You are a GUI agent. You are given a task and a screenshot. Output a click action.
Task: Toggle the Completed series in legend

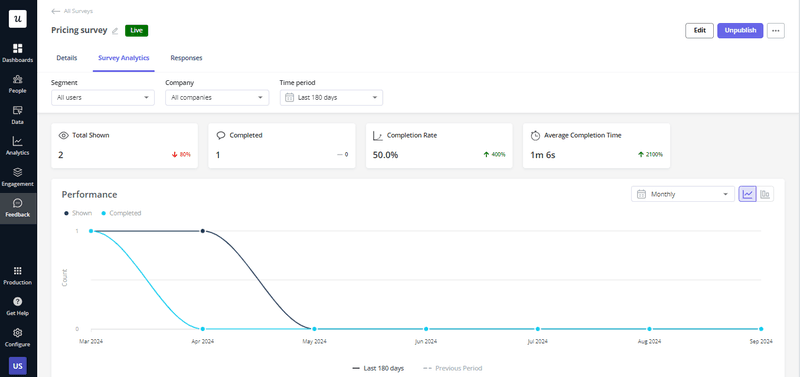pos(121,213)
